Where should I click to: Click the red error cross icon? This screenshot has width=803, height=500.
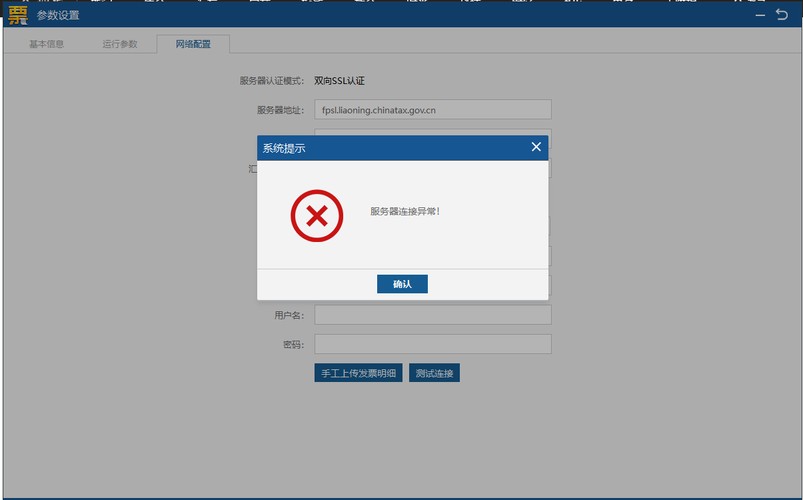click(x=316, y=216)
